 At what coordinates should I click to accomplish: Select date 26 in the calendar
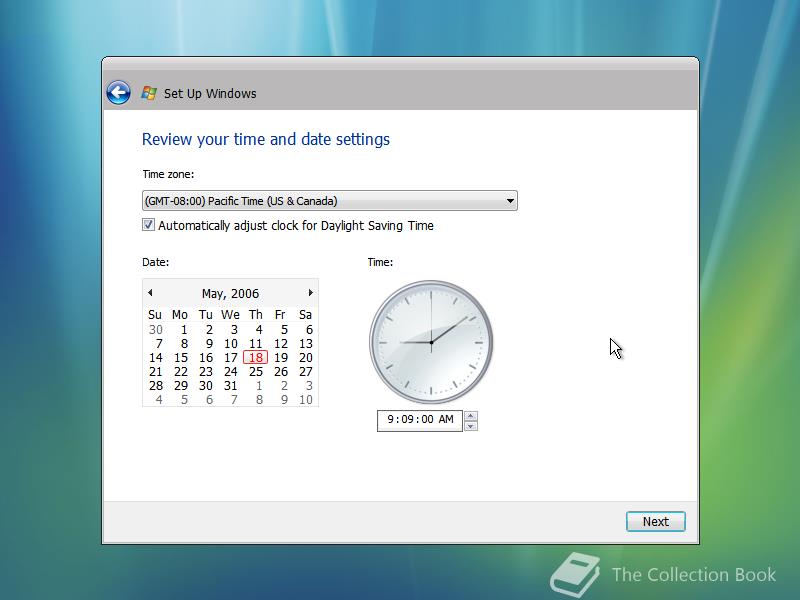point(281,371)
